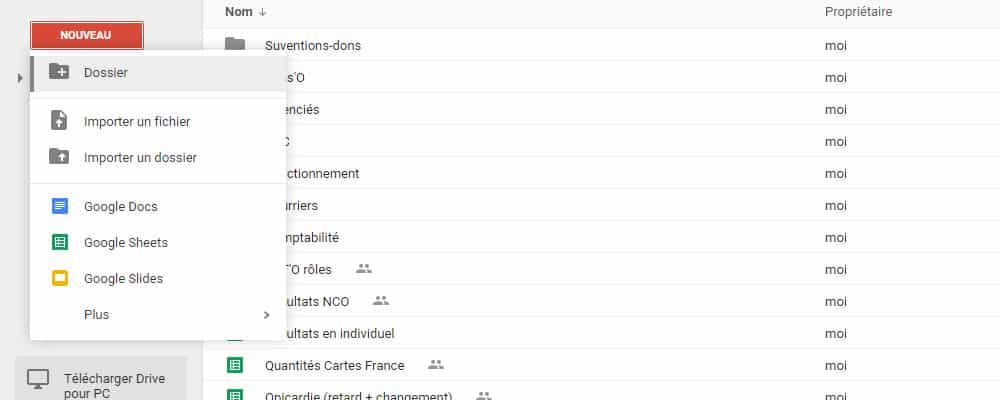Screen dimensions: 1000x400
Task: Click the red NOUVEAU button
Action: (x=86, y=35)
